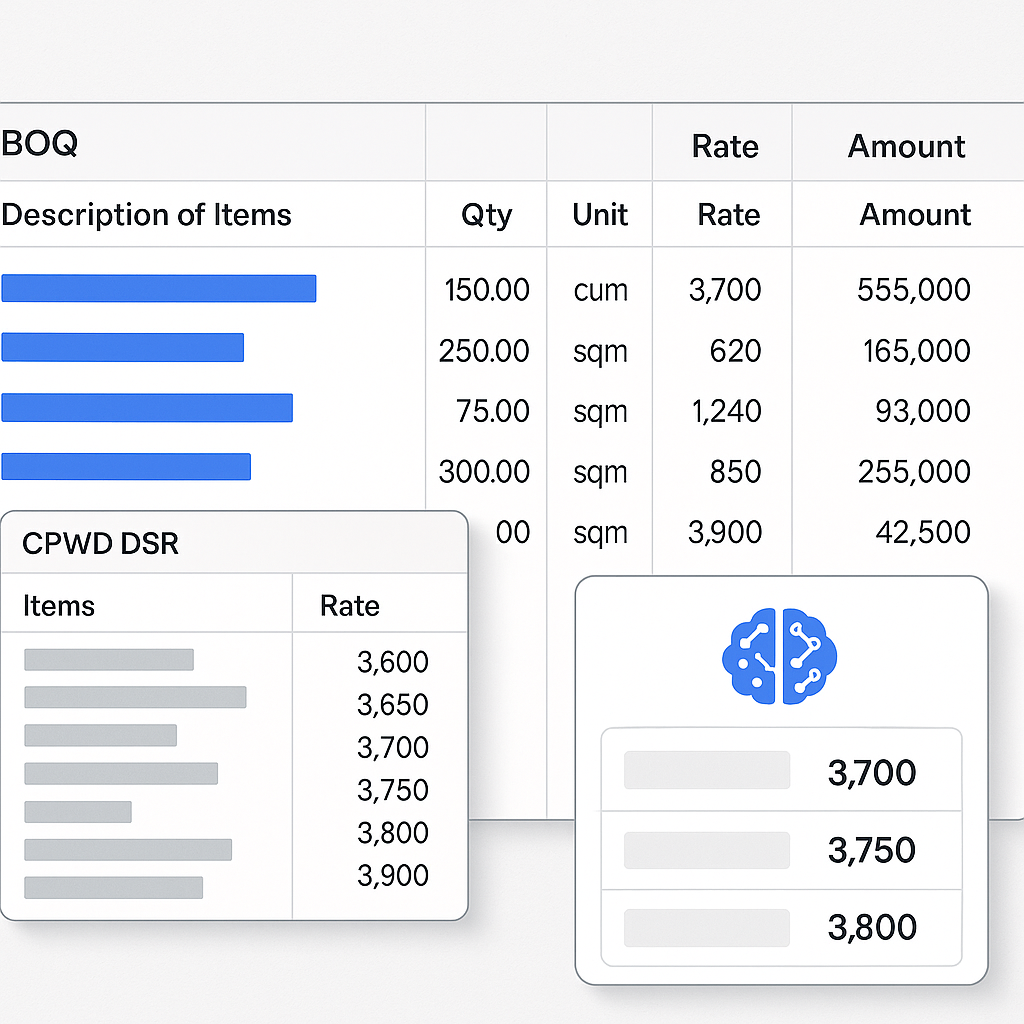This screenshot has width=1024, height=1024.
Task: Click the amount cell 165,000
Action: coord(917,351)
